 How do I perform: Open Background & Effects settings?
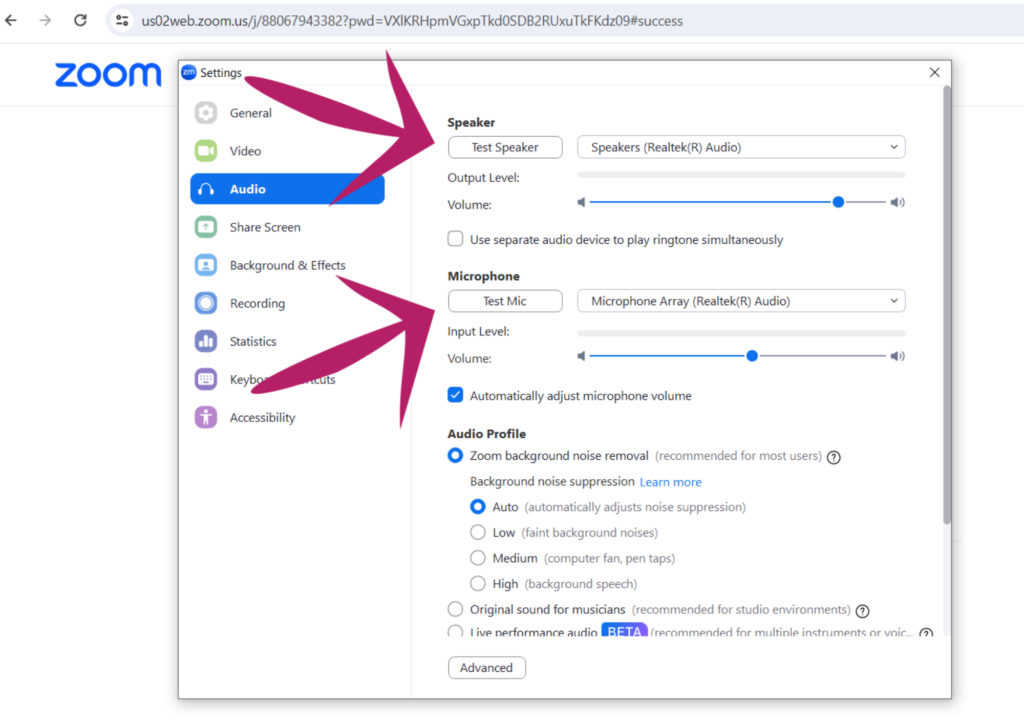287,265
